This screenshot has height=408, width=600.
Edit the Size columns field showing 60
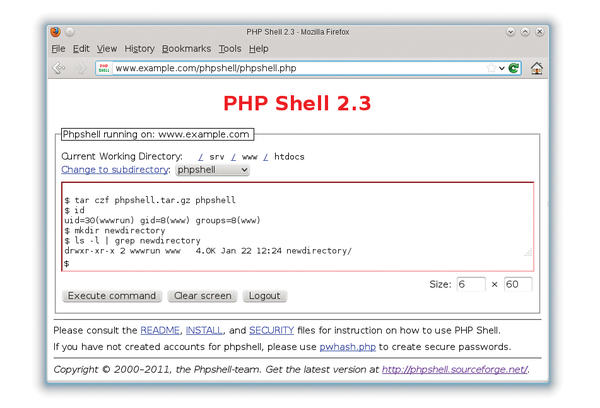pos(518,284)
